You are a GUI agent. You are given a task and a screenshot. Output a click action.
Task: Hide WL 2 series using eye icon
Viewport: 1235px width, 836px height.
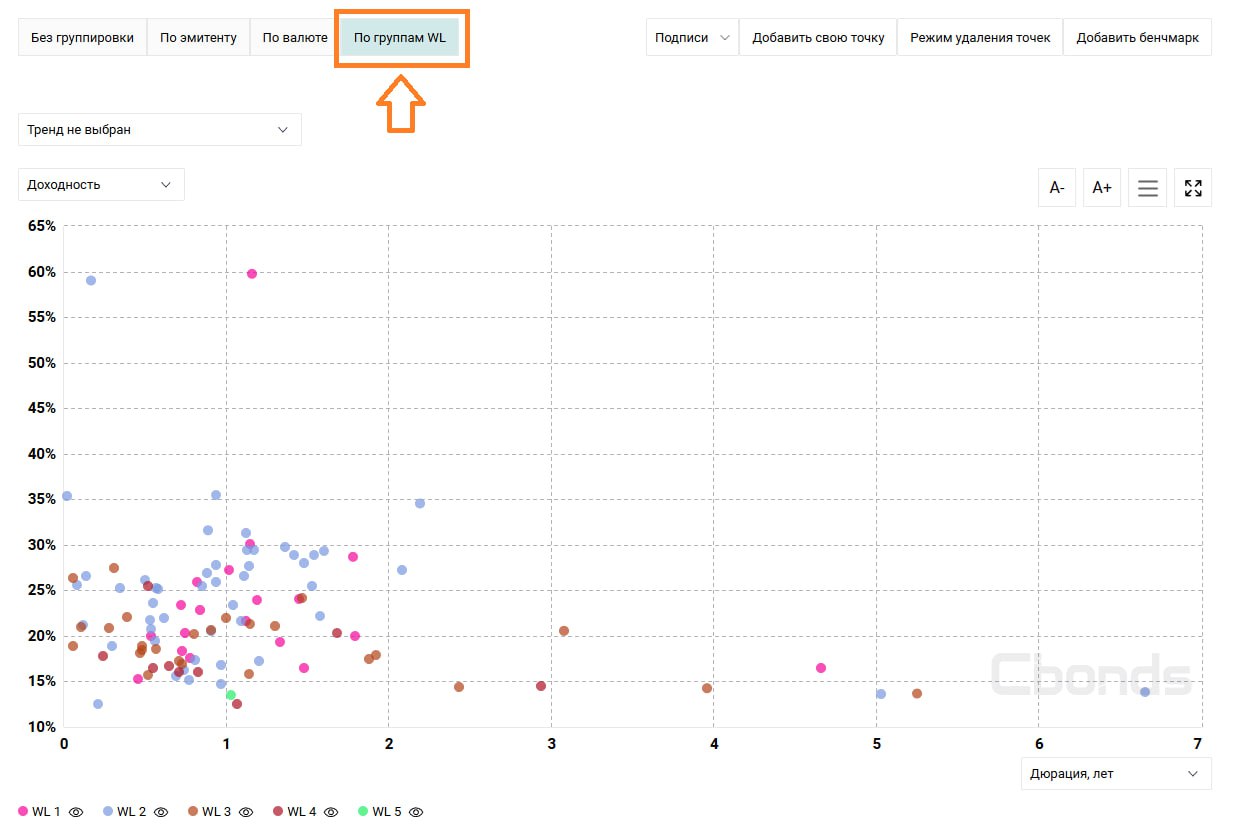point(161,812)
